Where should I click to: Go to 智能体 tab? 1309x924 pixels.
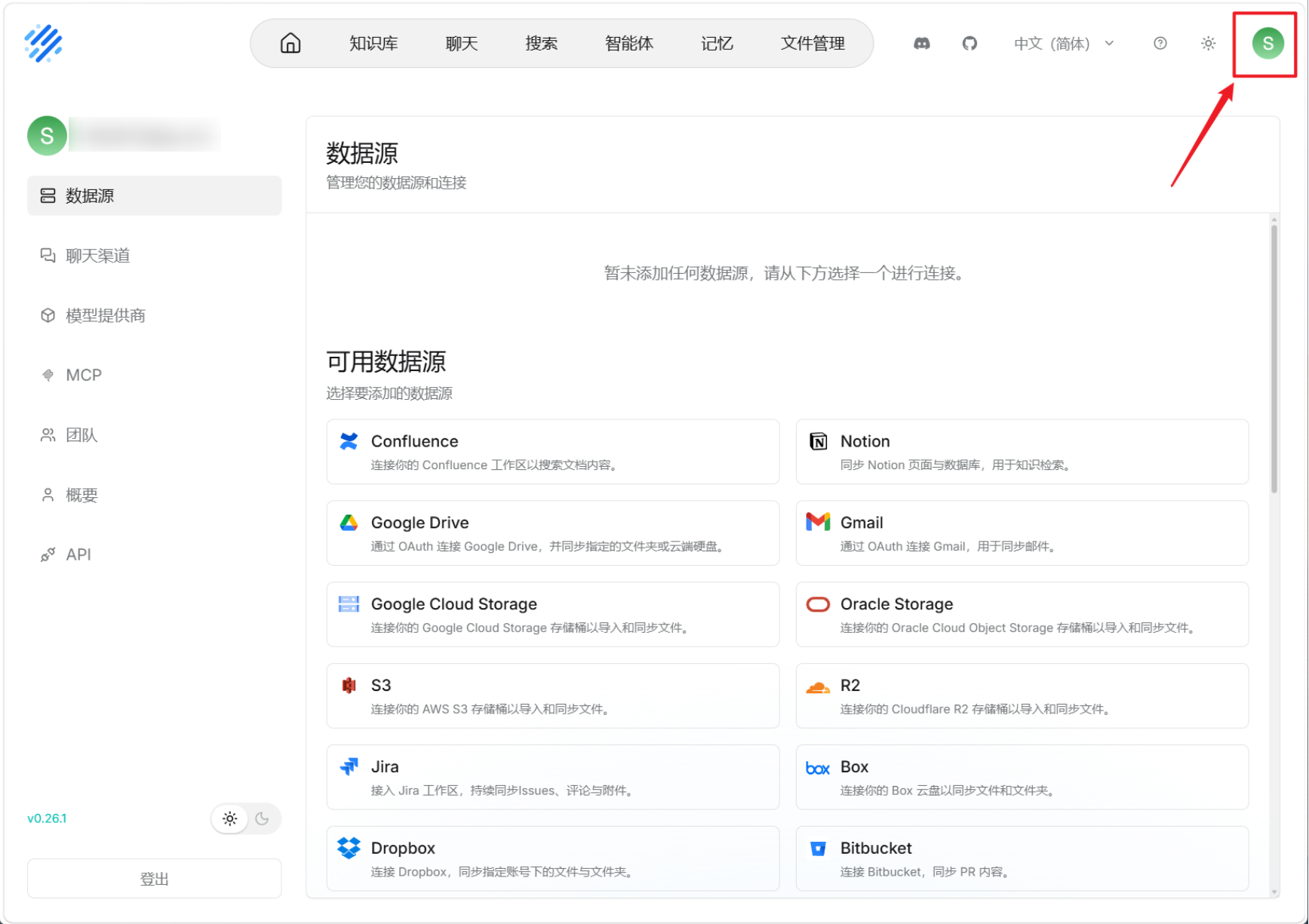[x=629, y=43]
